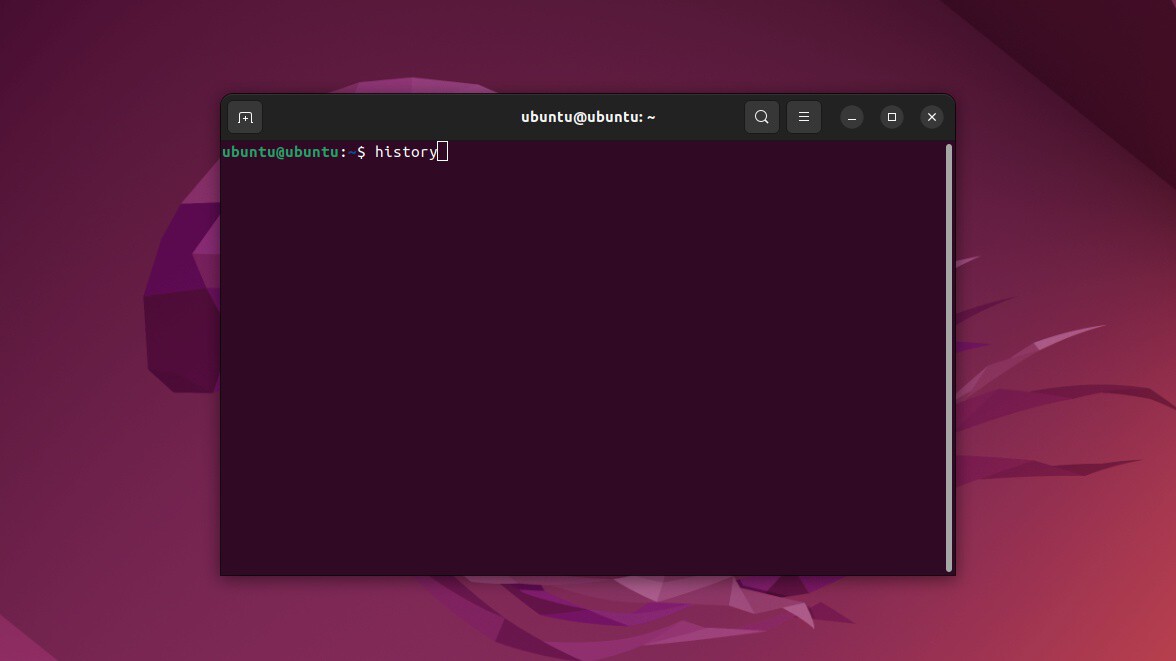Minimize the terminal window
This screenshot has width=1176, height=661.
(x=851, y=117)
